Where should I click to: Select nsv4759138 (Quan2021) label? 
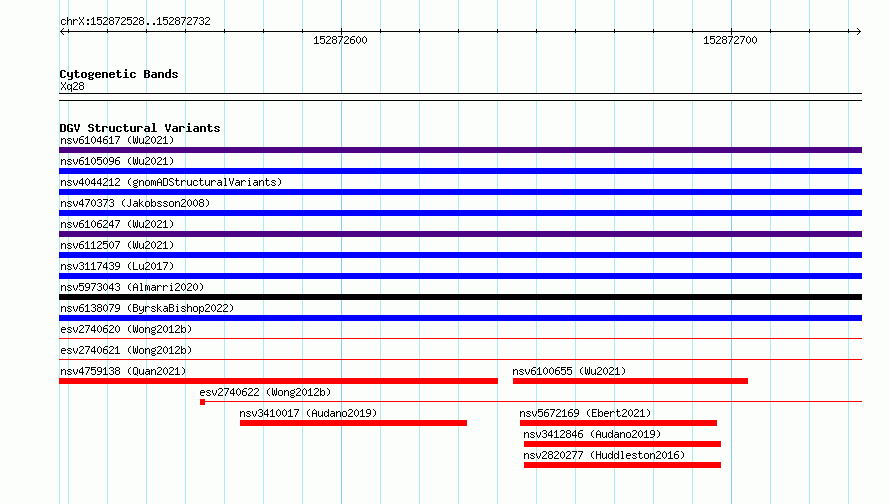[123, 371]
